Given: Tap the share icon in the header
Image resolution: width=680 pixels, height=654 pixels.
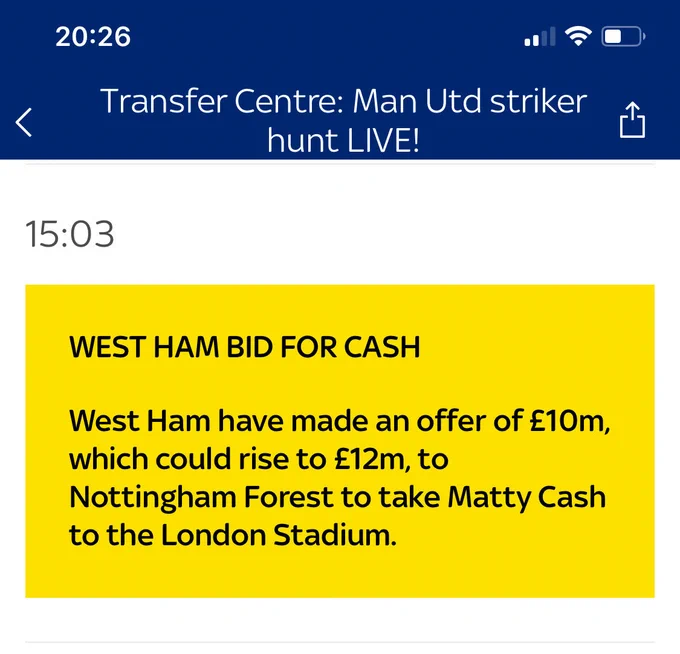Looking at the screenshot, I should pos(632,120).
